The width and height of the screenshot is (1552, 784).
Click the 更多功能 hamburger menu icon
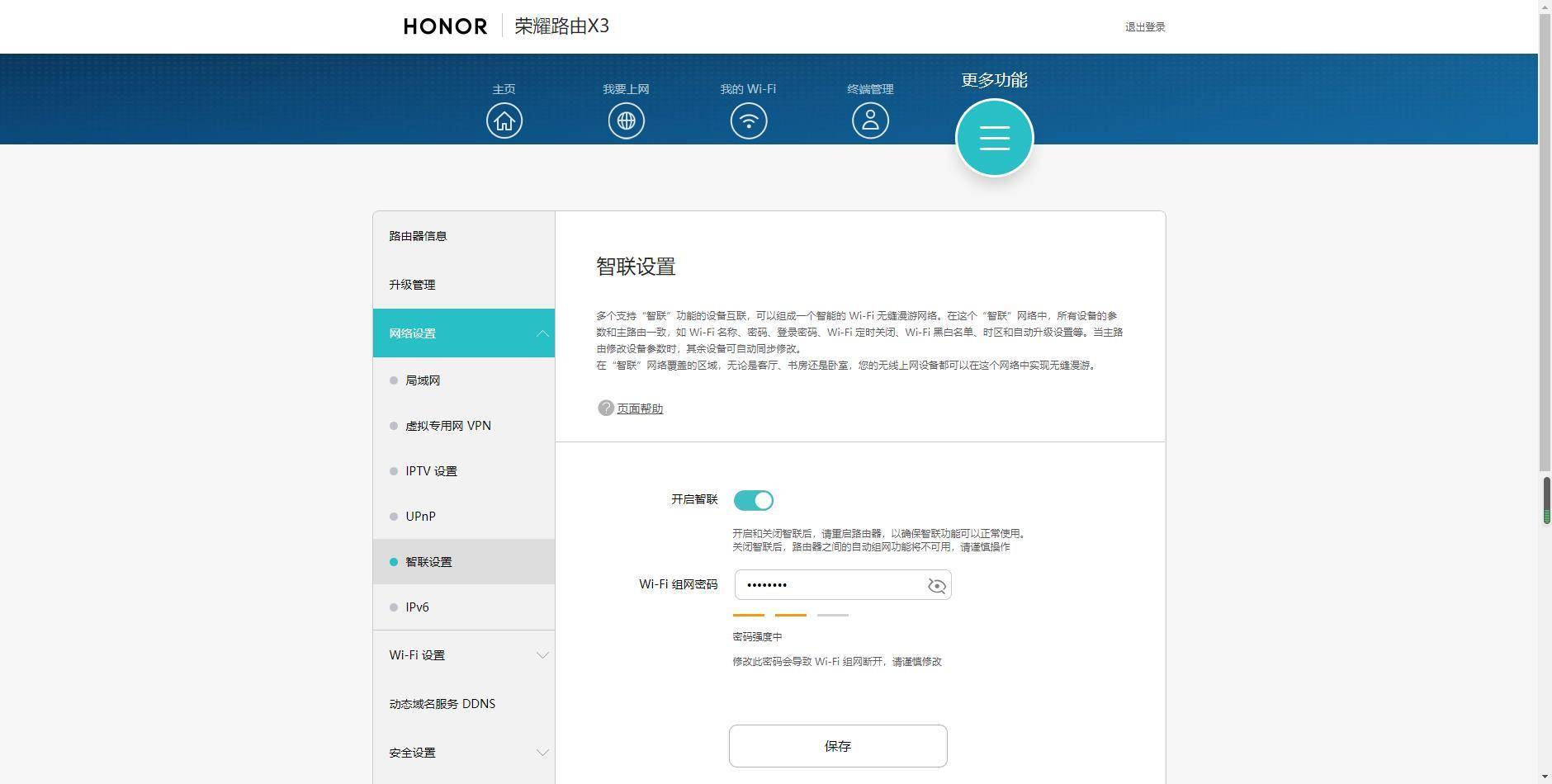[x=994, y=137]
